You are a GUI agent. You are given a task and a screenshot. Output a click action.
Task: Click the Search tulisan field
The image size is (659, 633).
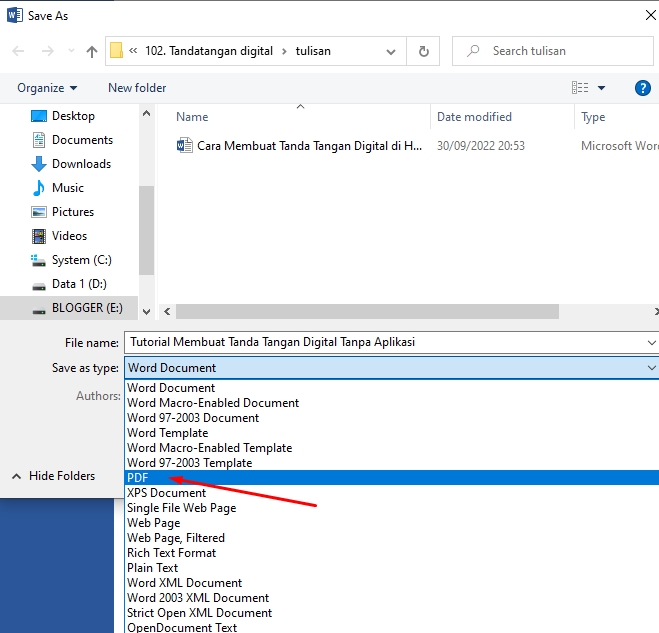pos(553,51)
